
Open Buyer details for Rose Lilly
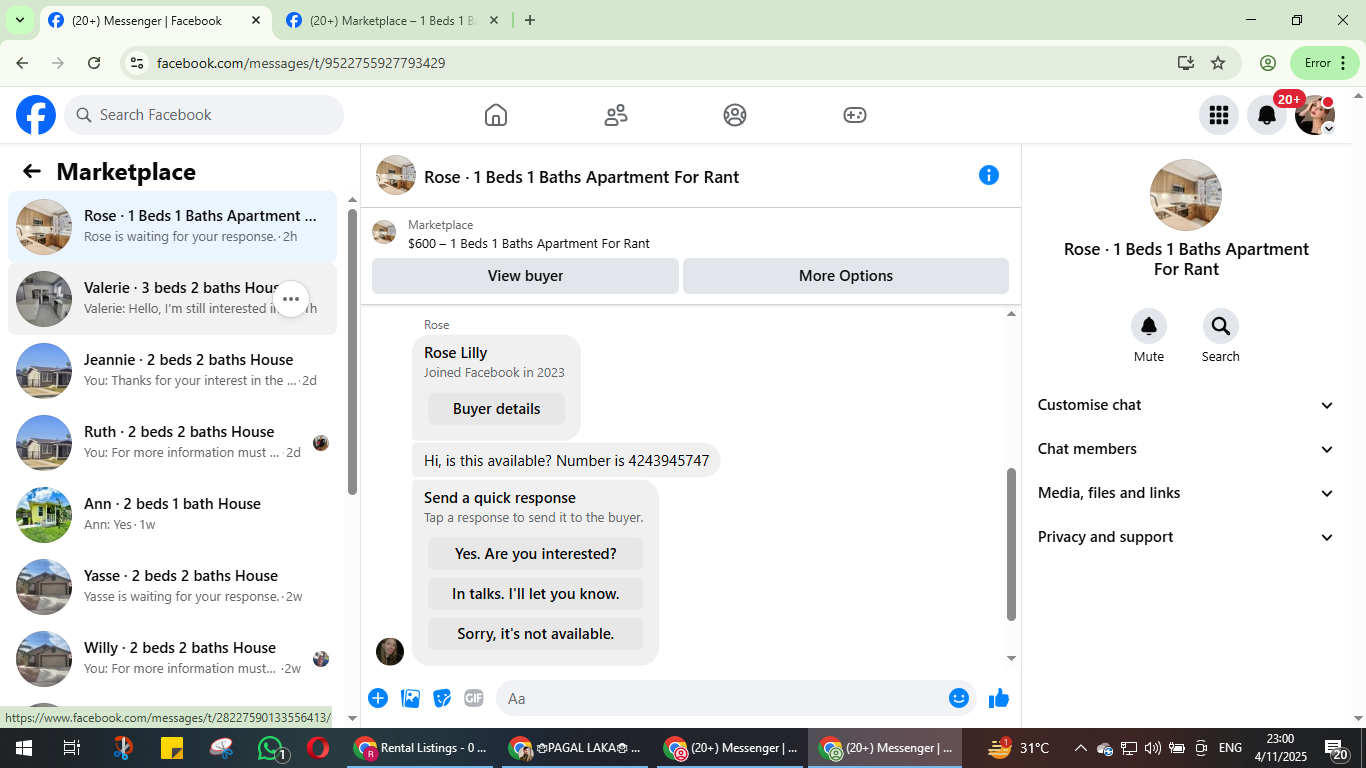[x=496, y=408]
